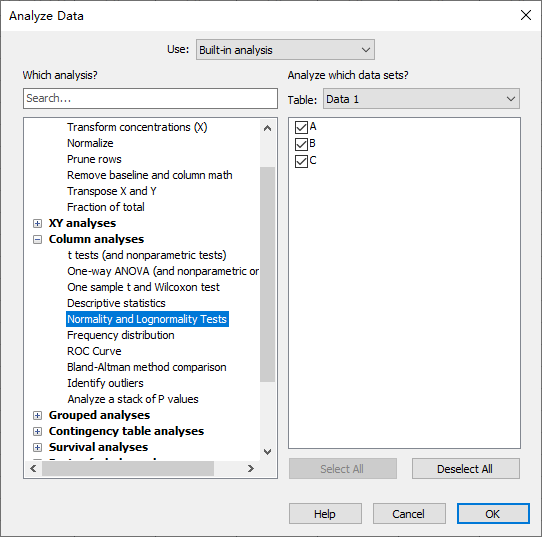The width and height of the screenshot is (542, 537).
Task: Click the analysis Search field
Action: pyautogui.click(x=150, y=98)
